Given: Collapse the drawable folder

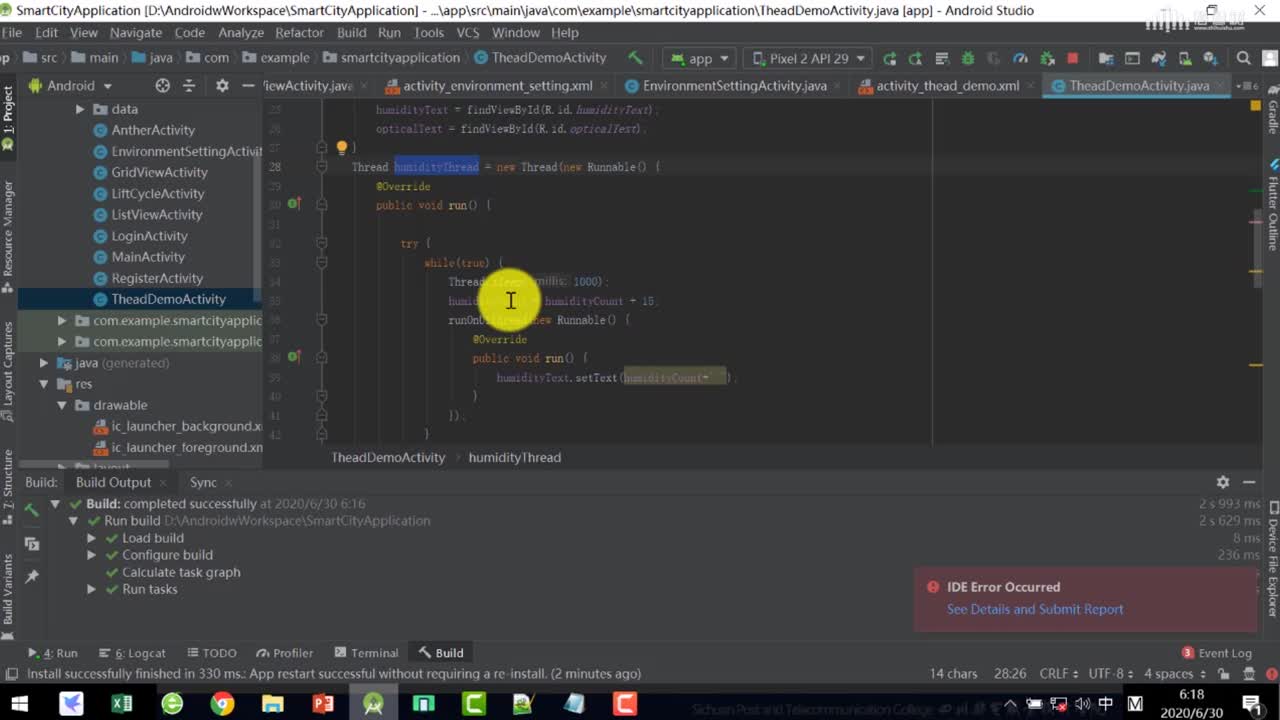Looking at the screenshot, I should click(x=62, y=405).
